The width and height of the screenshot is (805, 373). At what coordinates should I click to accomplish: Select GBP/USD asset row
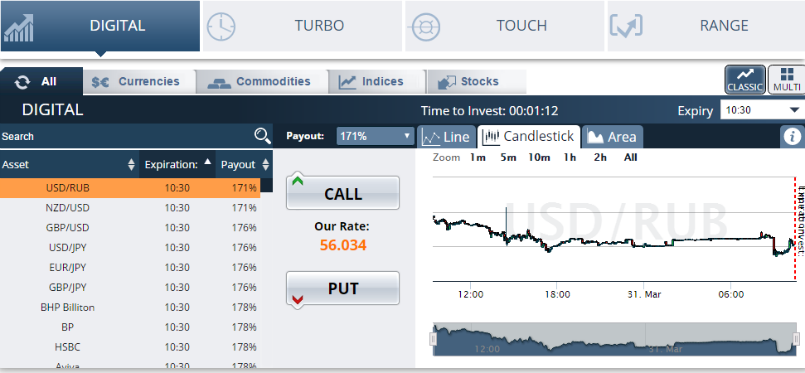click(130, 228)
